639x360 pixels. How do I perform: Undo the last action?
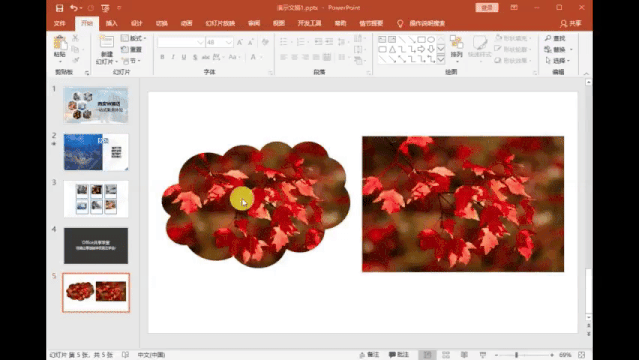point(74,8)
